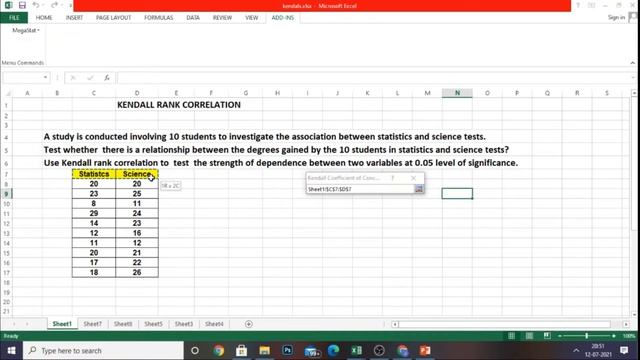Open the Windows Start menu
The image size is (640, 360).
[11, 351]
